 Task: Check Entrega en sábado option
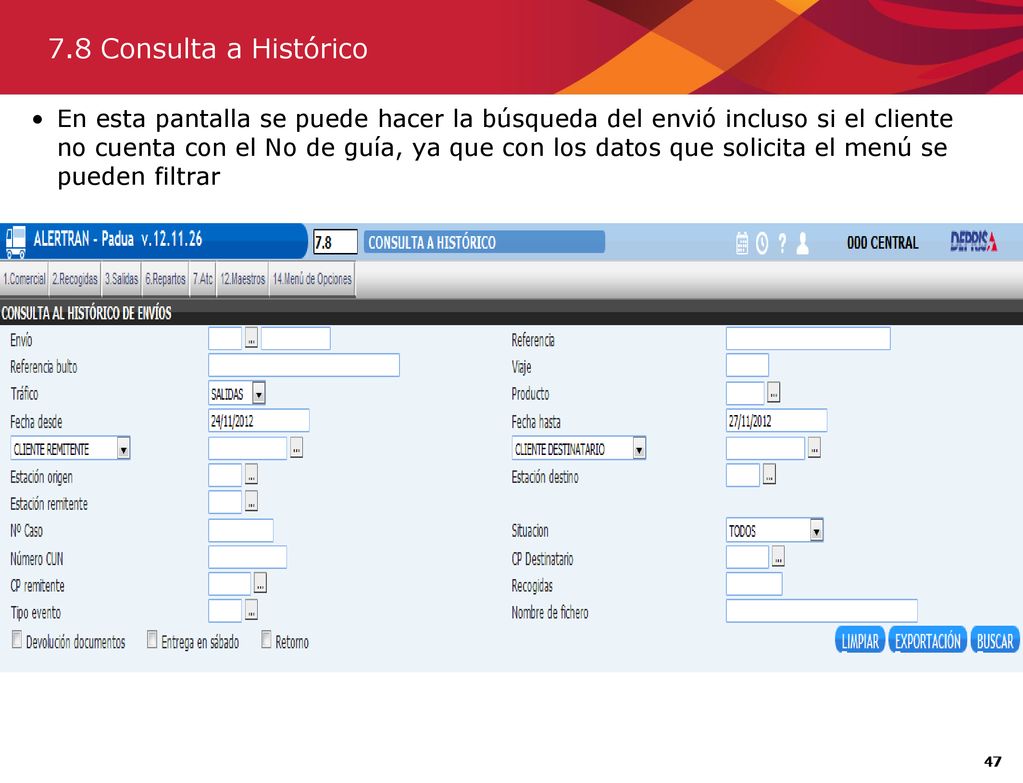(x=152, y=639)
